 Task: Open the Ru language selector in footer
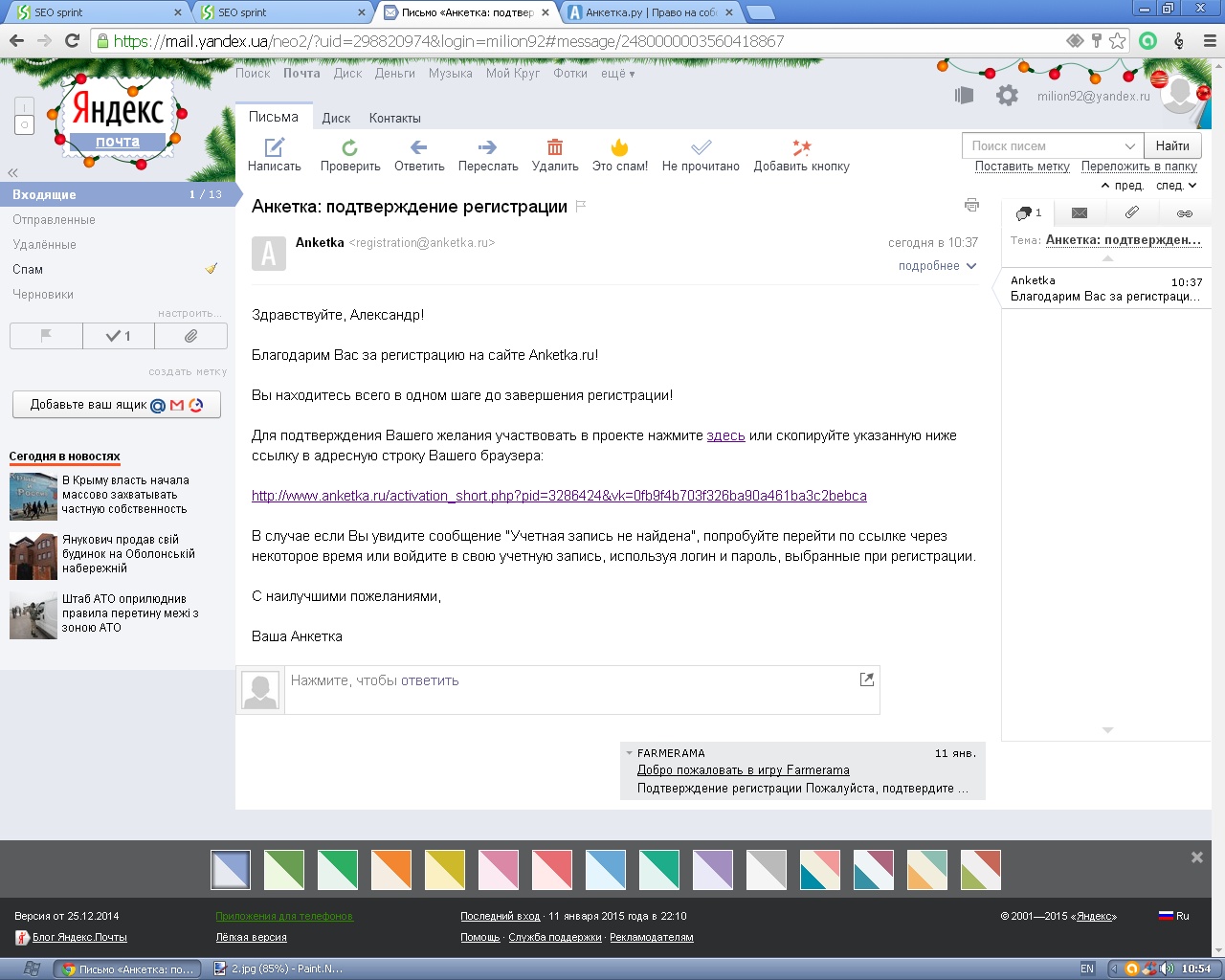click(1174, 916)
